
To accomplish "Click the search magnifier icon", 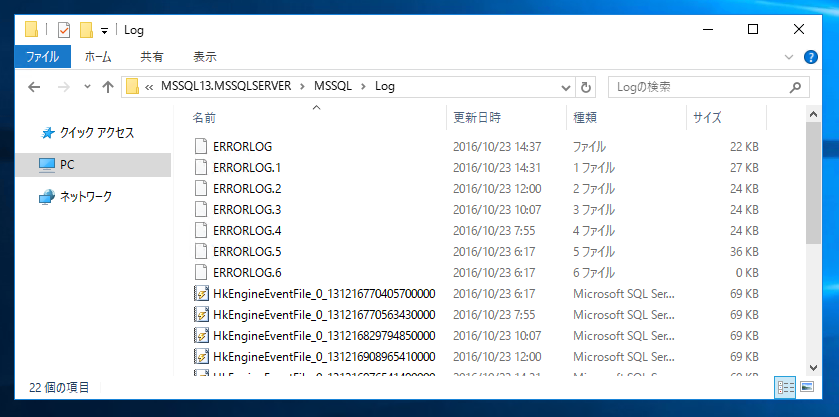I will (796, 87).
